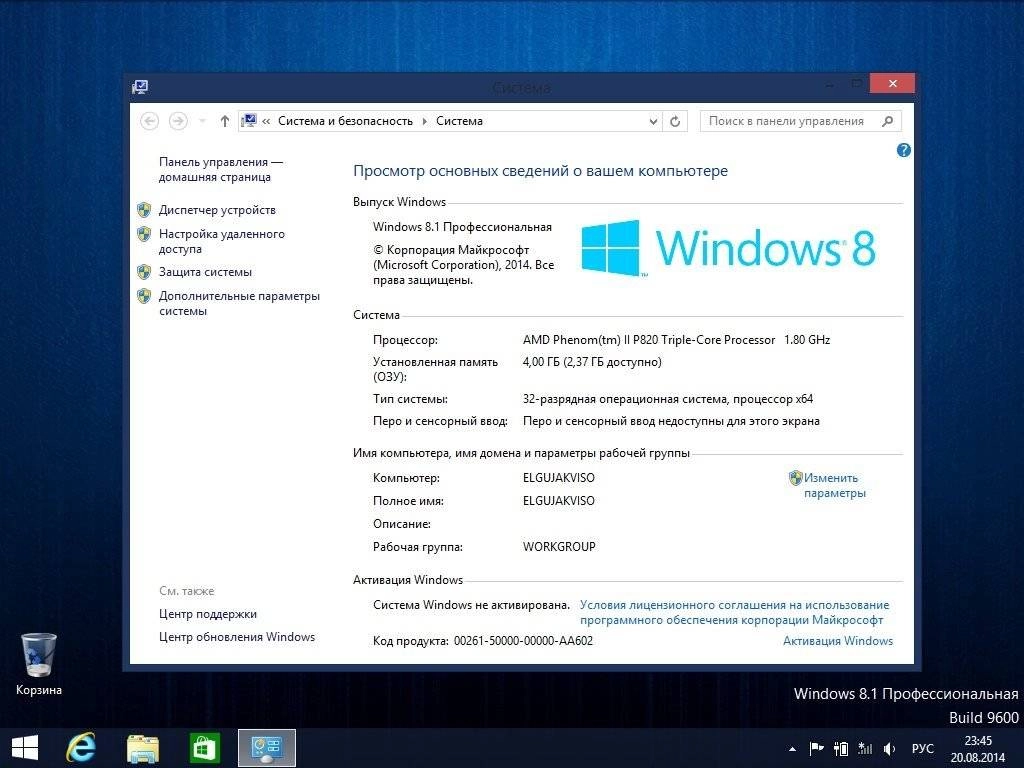
Task: Open 'Центр обновления Windows' link
Action: click(x=236, y=637)
